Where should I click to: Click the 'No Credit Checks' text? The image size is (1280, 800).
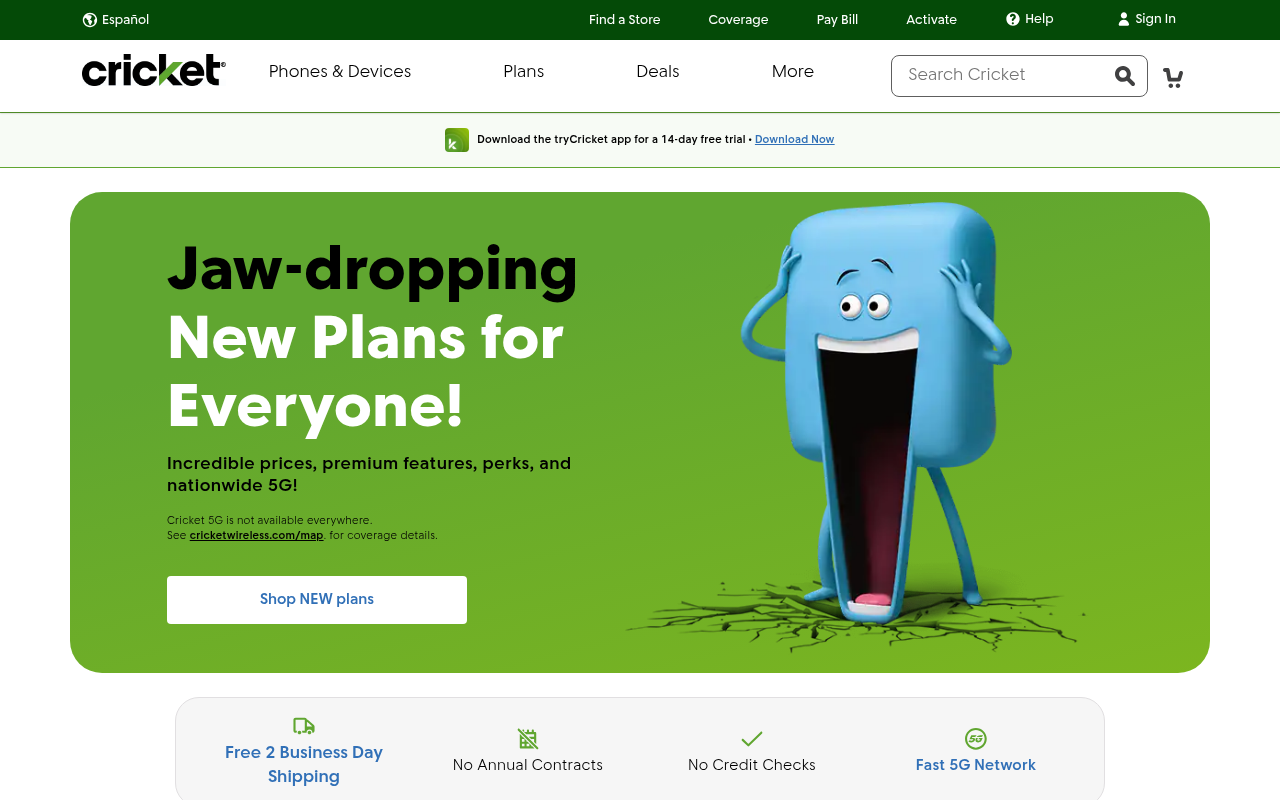752,765
